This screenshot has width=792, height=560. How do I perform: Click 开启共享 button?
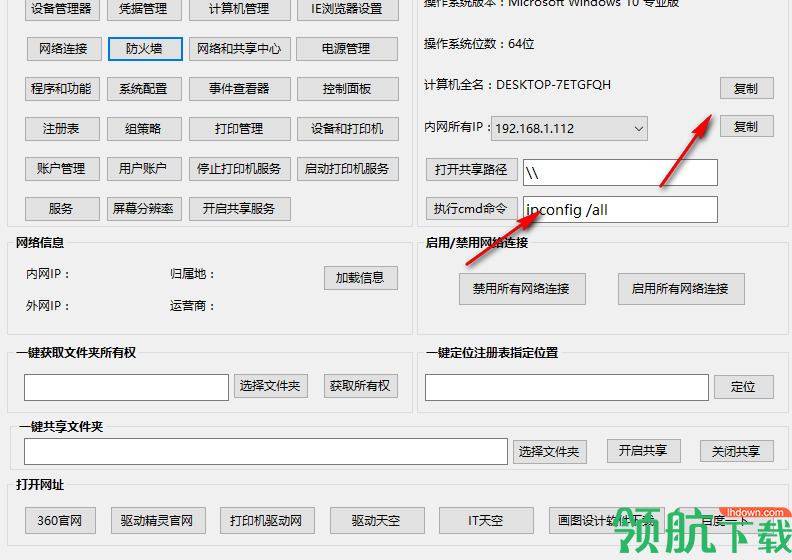coord(644,450)
